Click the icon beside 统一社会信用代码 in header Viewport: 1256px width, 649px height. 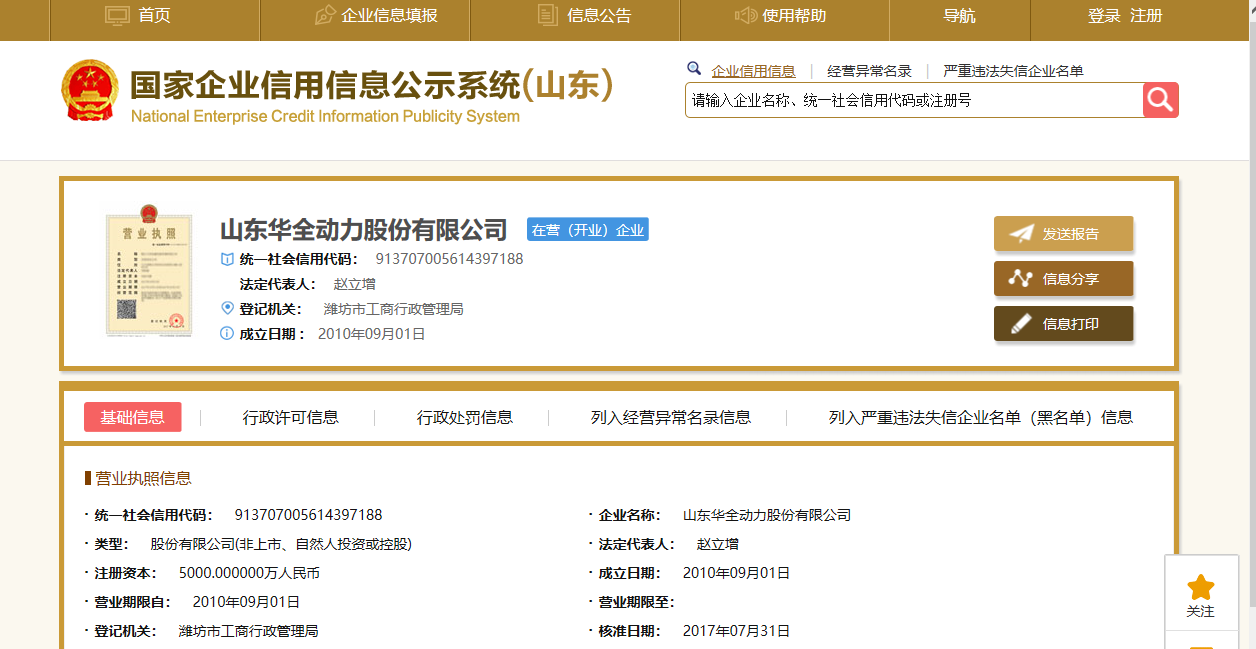[227, 259]
